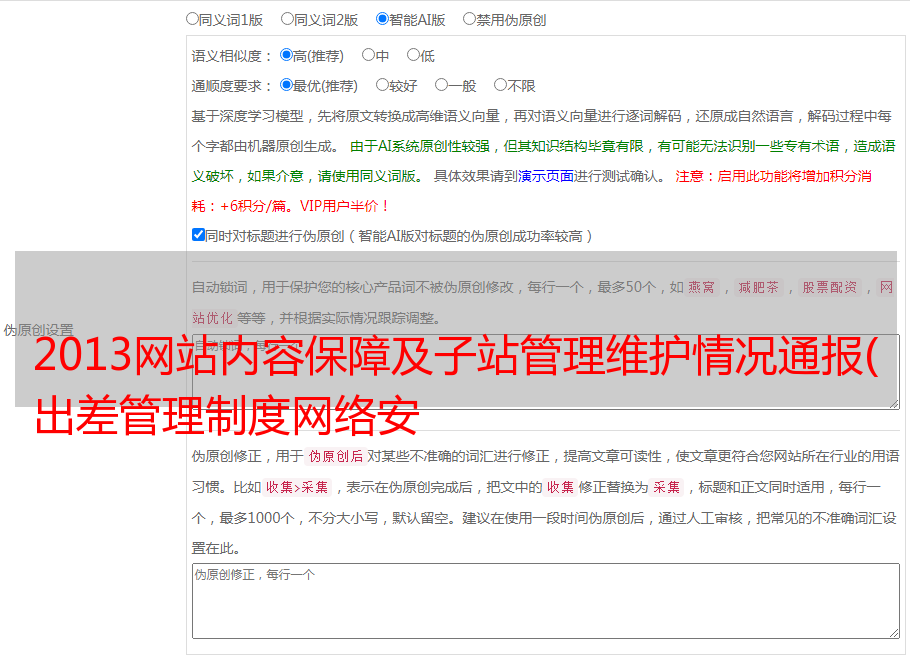Select the 同义词1版 radio option
This screenshot has height=658, width=911.
click(x=192, y=19)
